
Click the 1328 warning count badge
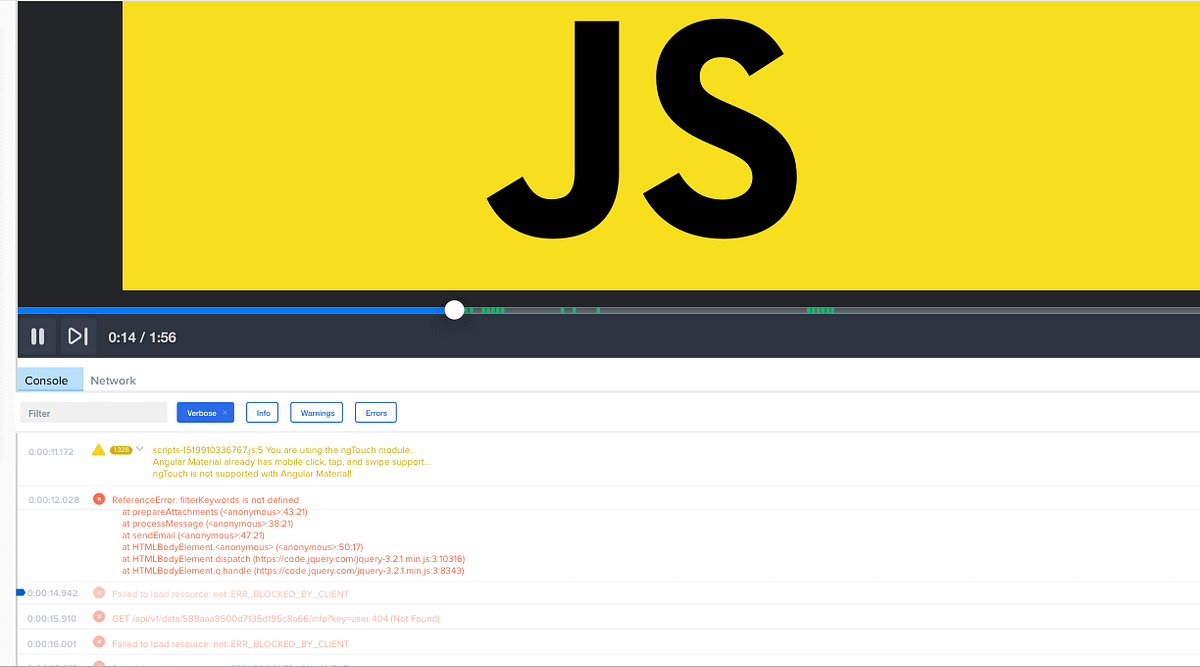tap(119, 449)
